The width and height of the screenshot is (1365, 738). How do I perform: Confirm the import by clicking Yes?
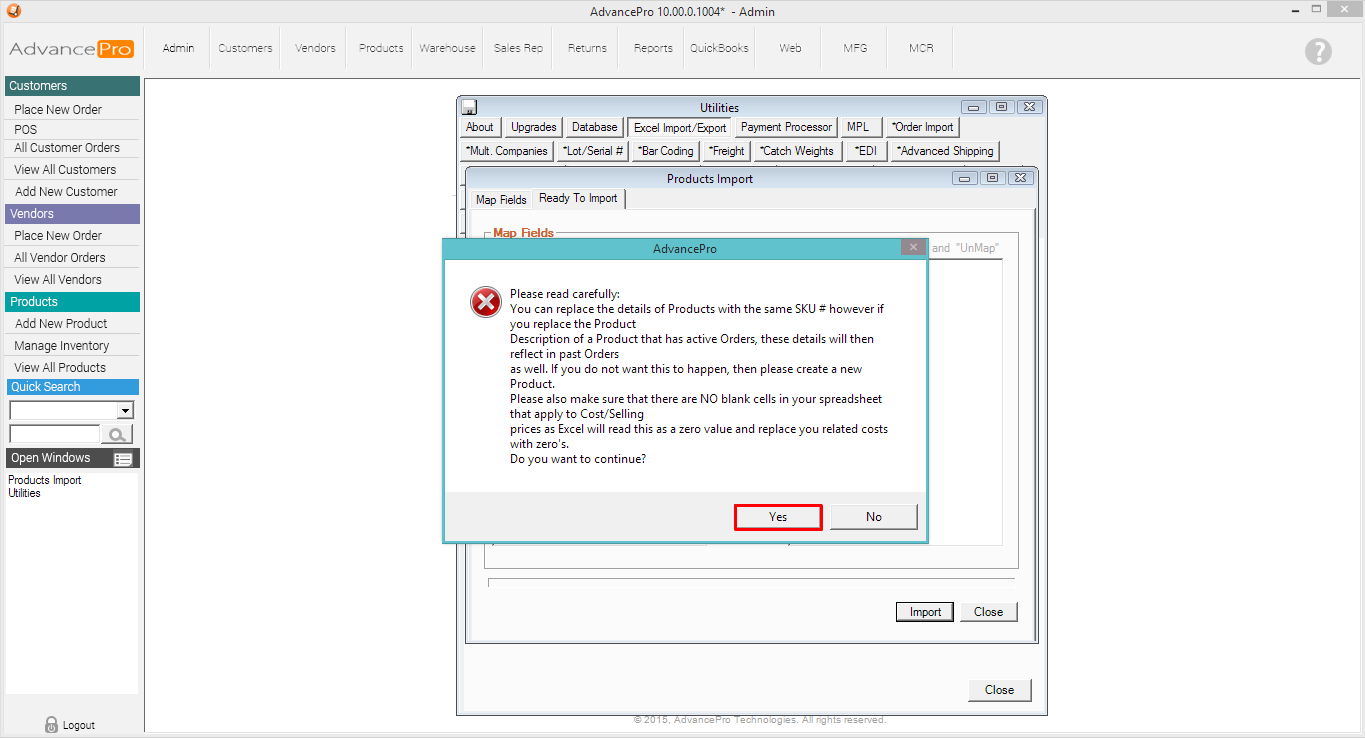pyautogui.click(x=778, y=517)
